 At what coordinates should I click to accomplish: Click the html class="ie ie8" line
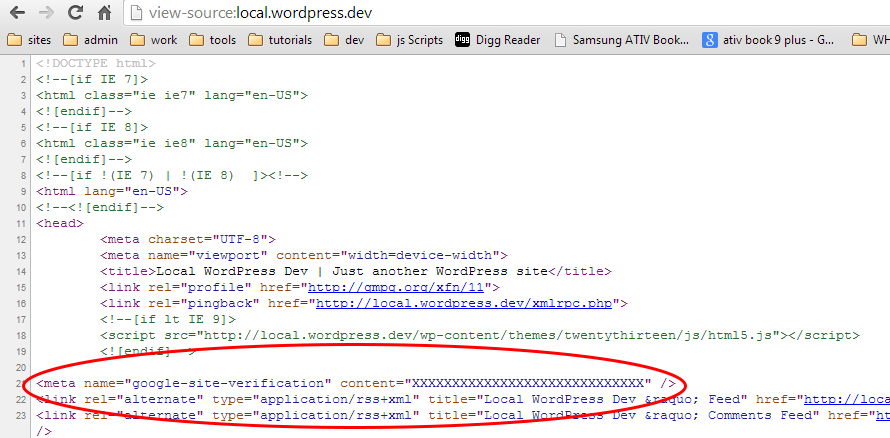172,144
